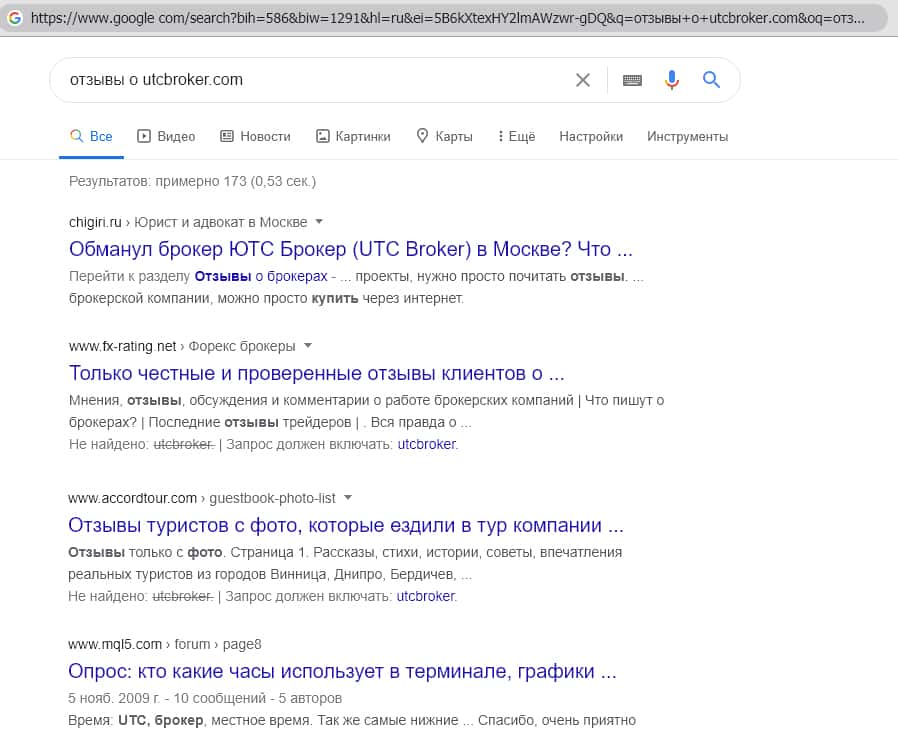Click the Google favicon in address bar

pyautogui.click(x=15, y=18)
